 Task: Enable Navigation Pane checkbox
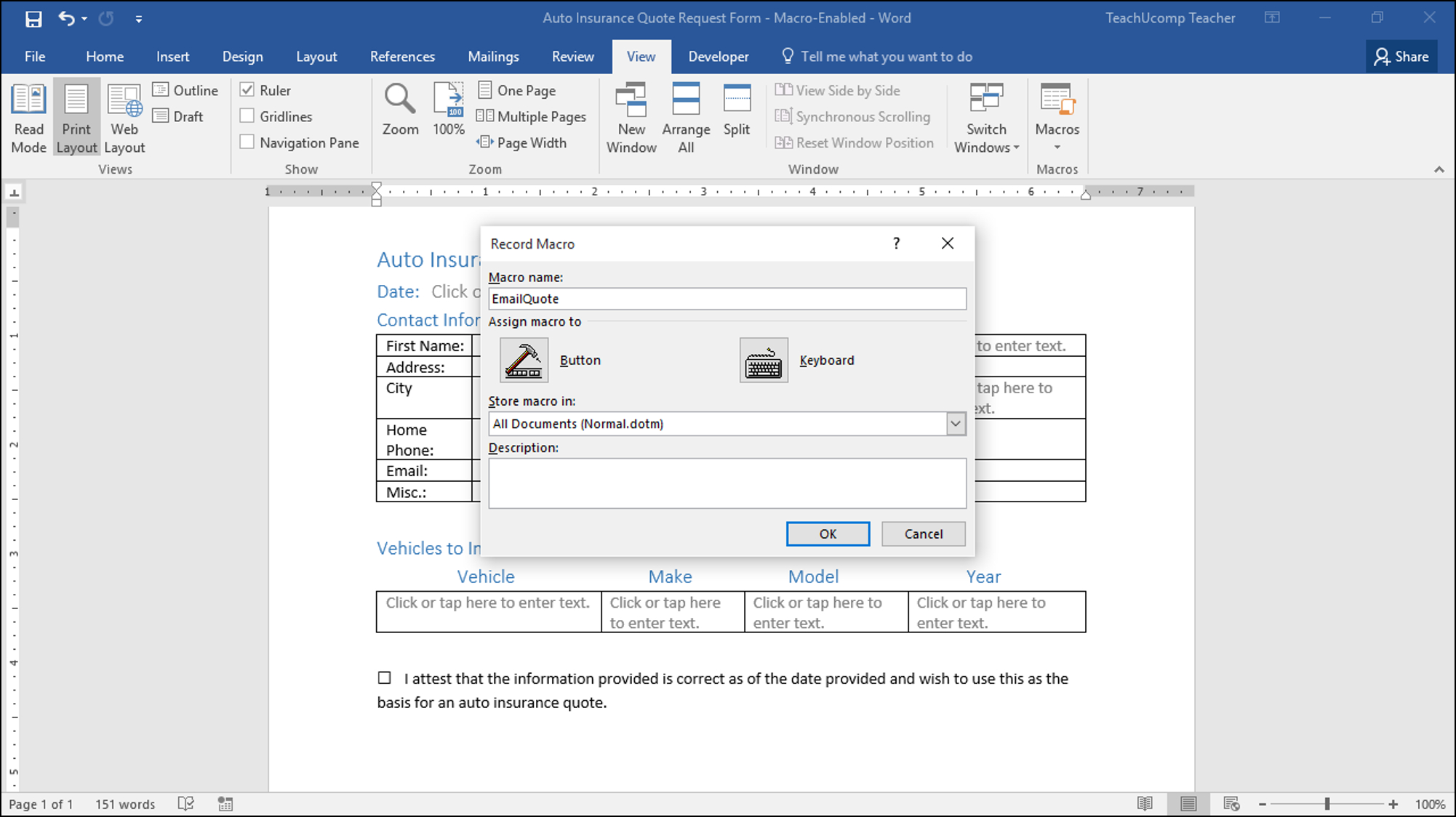pyautogui.click(x=247, y=141)
